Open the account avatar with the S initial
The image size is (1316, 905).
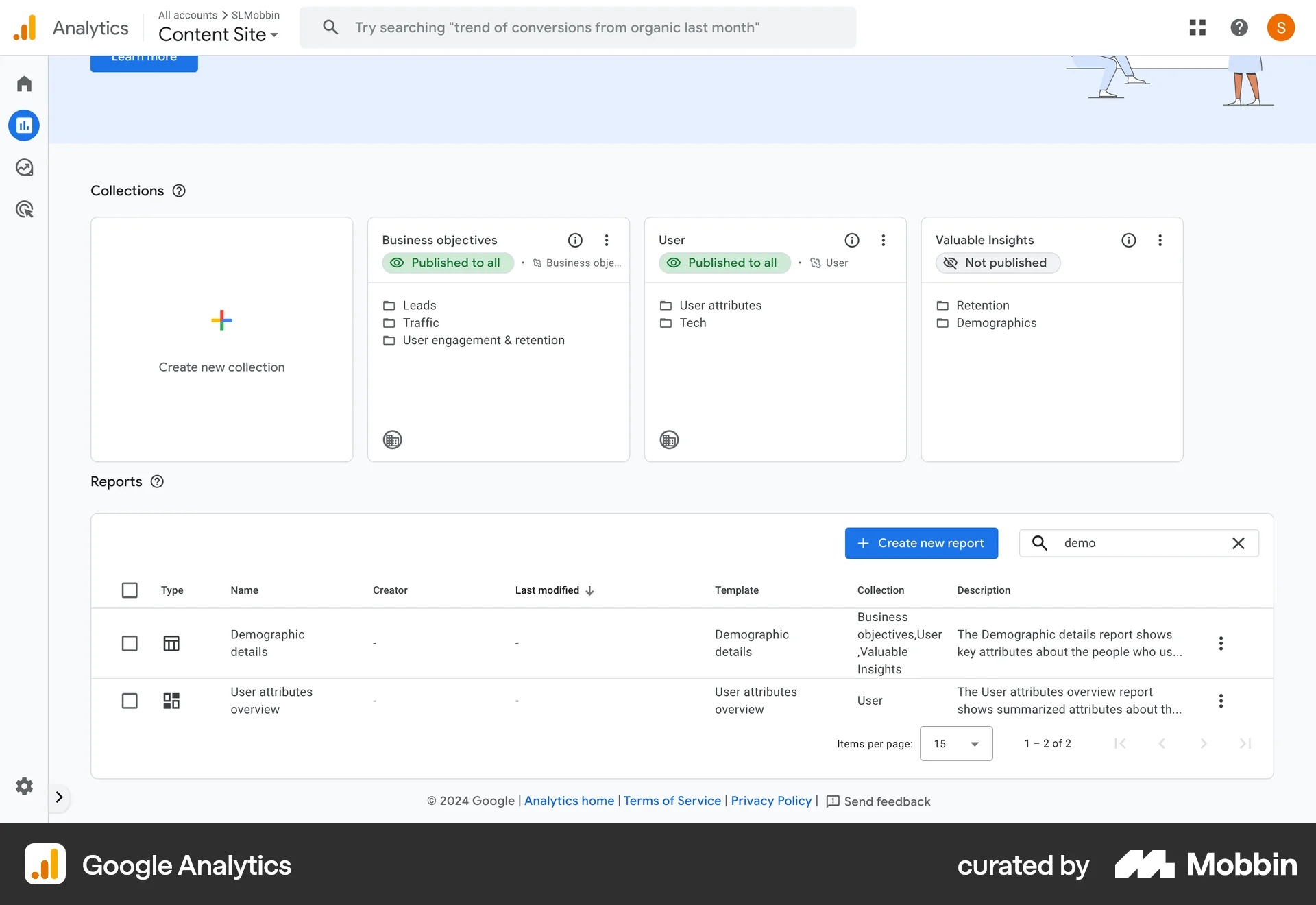(x=1281, y=27)
